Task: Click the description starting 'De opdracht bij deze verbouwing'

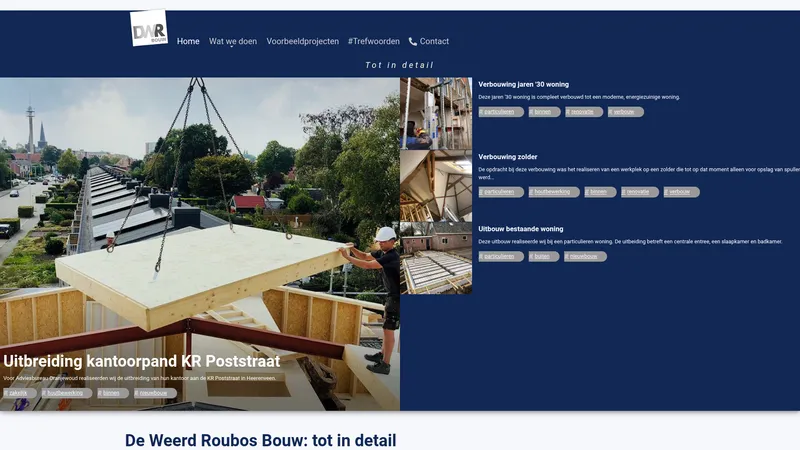Action: click(x=639, y=173)
